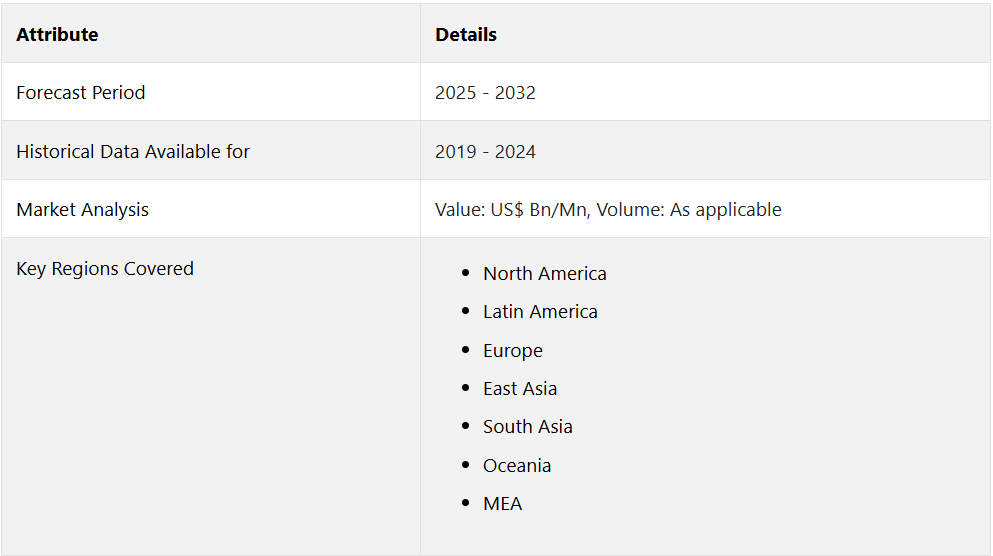Select the Market Analysis row label
993x556 pixels.
pos(82,209)
